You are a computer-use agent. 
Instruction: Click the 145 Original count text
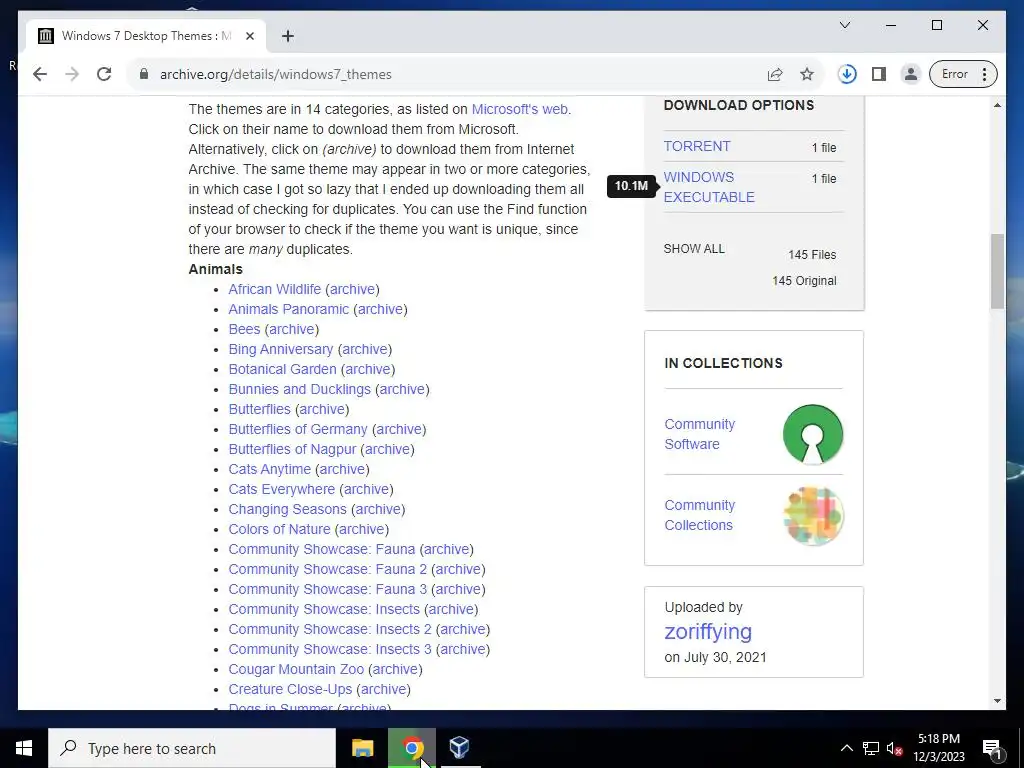click(804, 281)
